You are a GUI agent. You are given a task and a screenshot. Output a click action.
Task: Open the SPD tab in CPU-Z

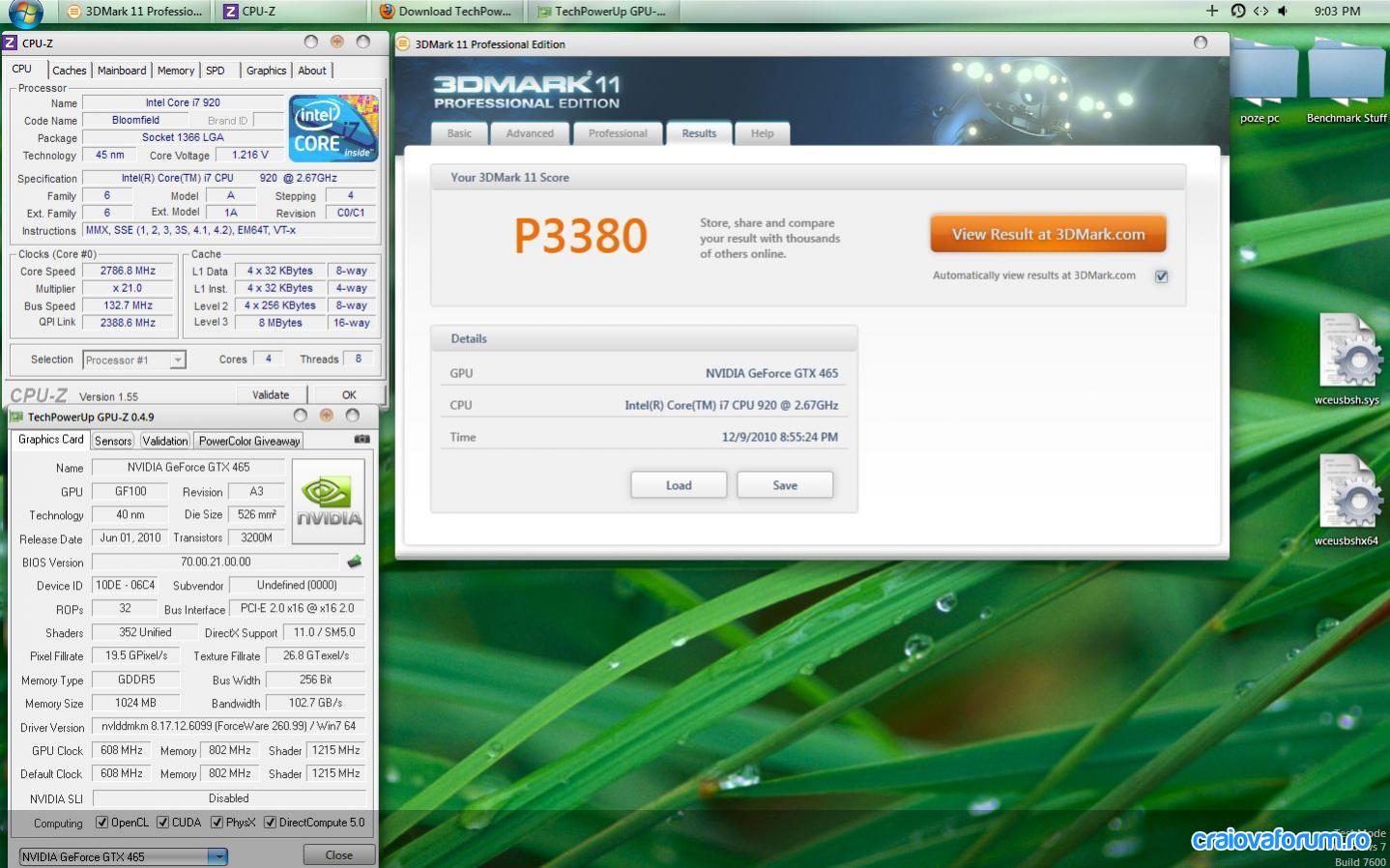click(216, 71)
